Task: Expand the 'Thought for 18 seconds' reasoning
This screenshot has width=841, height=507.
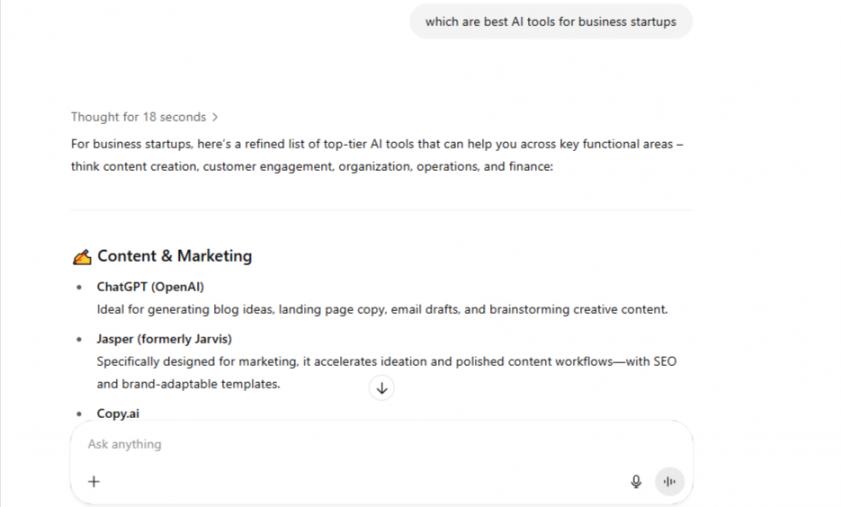Action: pos(138,117)
